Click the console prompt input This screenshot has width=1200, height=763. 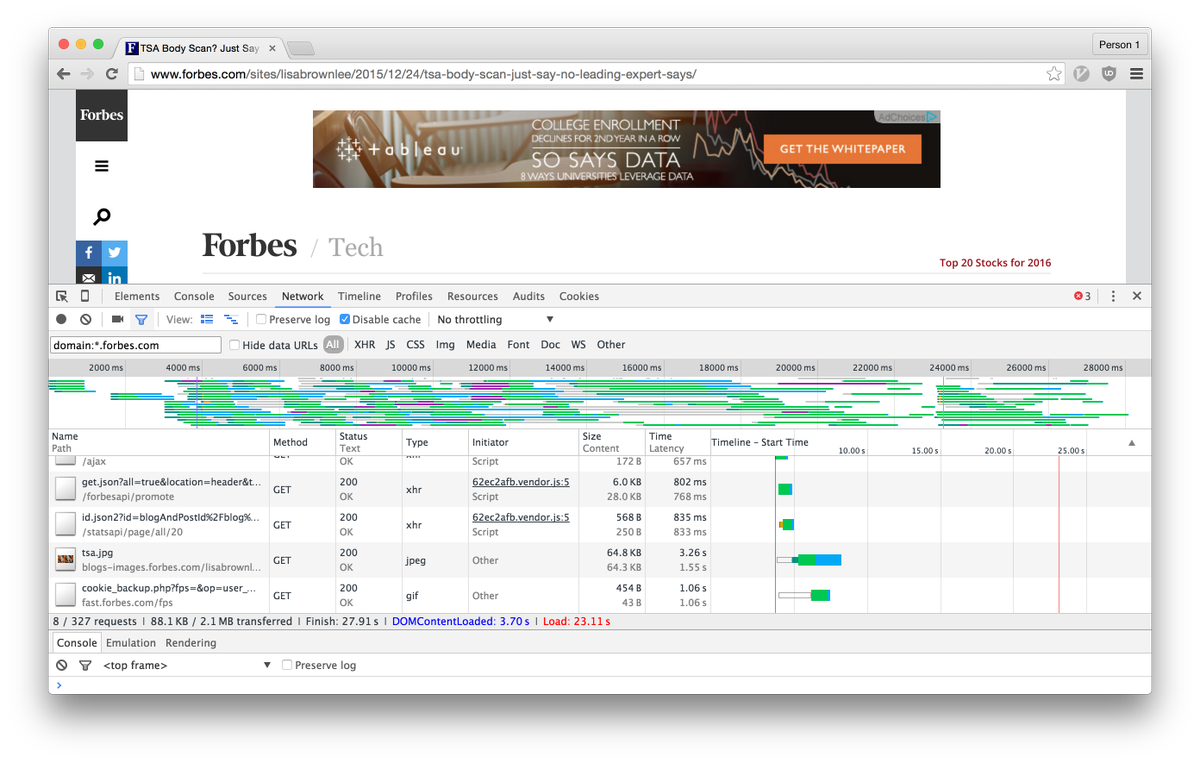[600, 685]
